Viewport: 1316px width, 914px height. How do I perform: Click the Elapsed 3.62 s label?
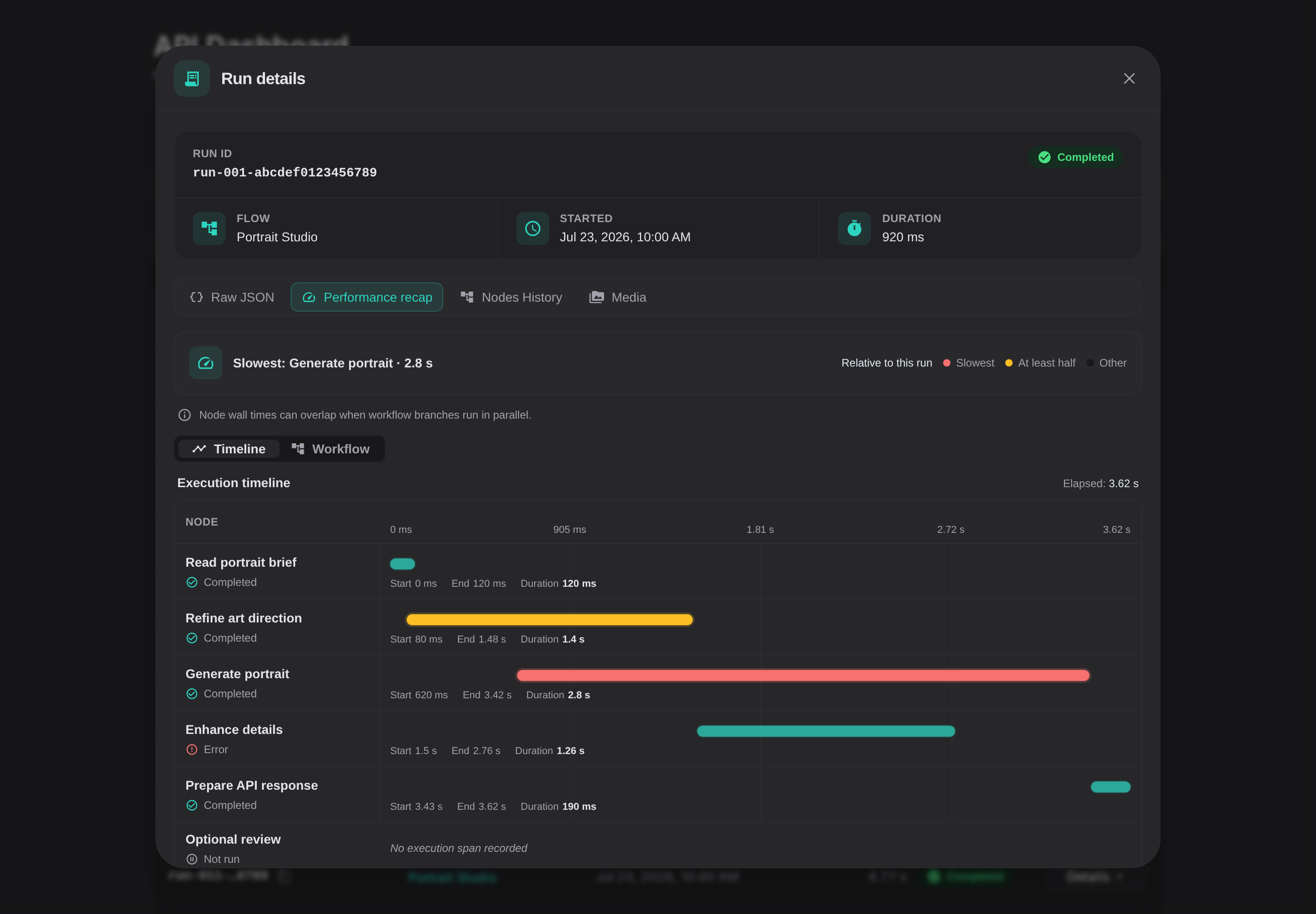point(1100,484)
